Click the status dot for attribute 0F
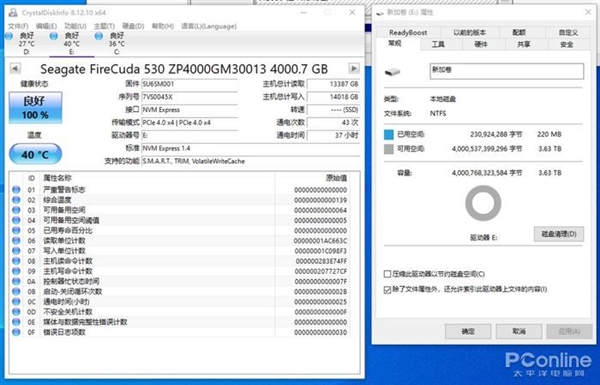 pos(16,332)
